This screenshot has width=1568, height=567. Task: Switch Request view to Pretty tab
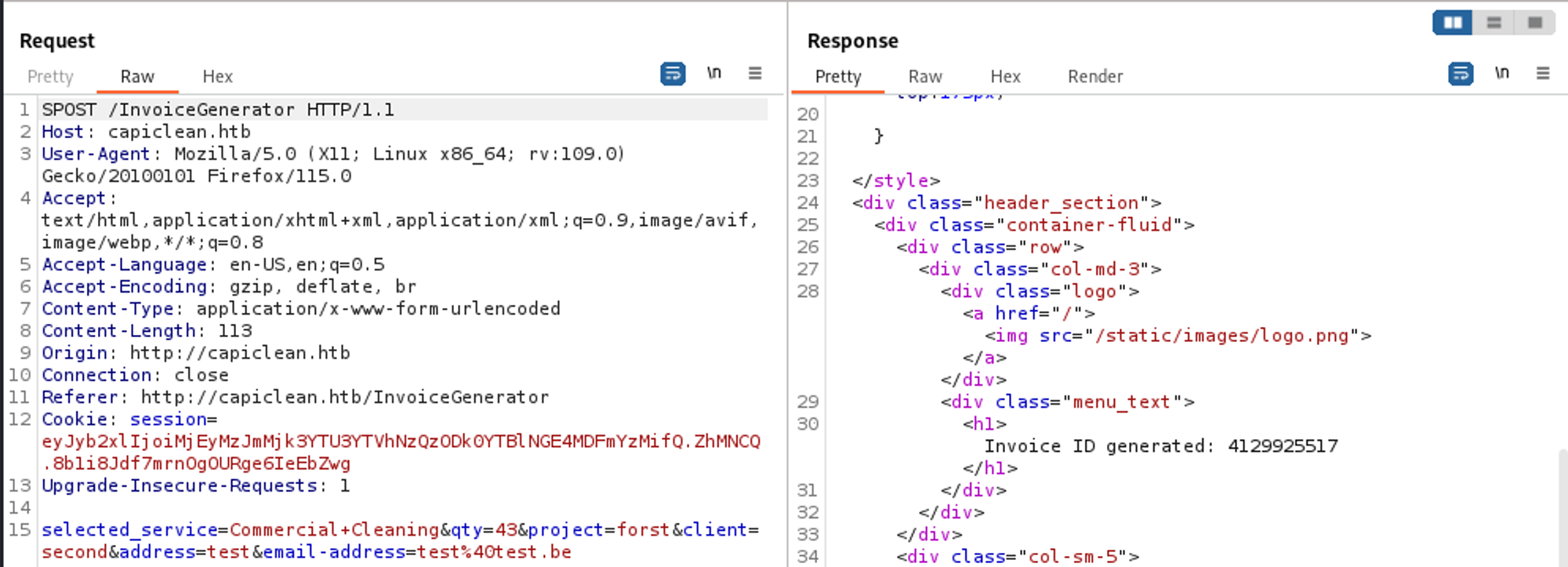point(50,77)
